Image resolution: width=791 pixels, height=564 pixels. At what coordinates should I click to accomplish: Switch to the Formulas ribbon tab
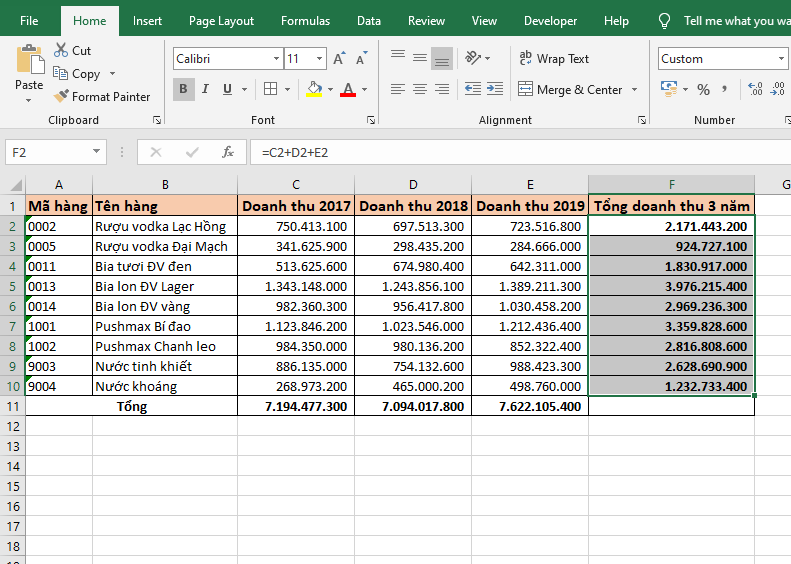305,21
